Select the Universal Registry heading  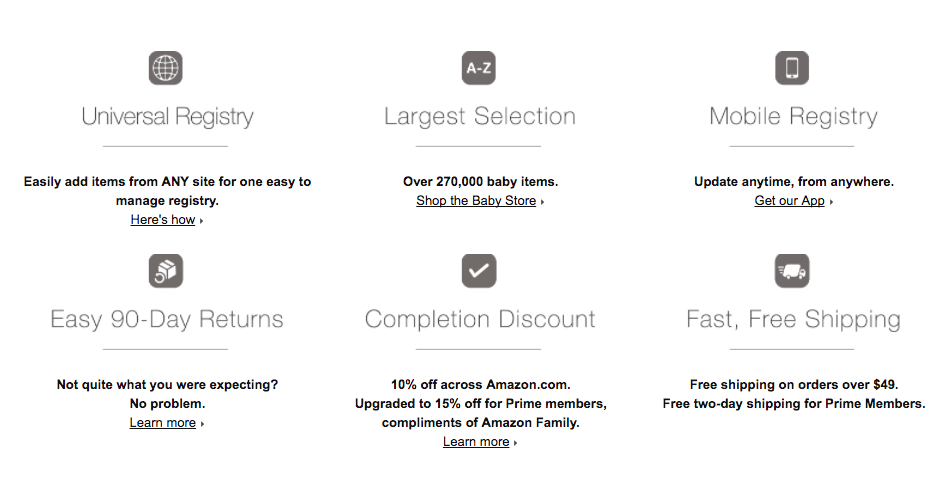pos(168,117)
